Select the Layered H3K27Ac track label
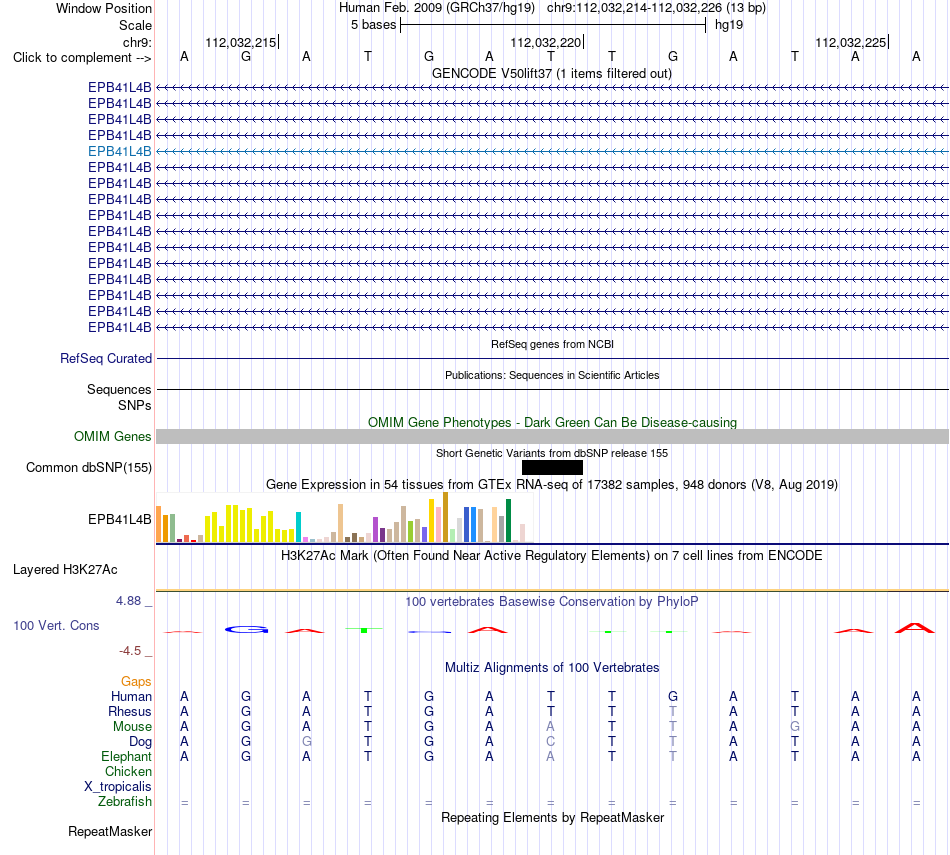The height and width of the screenshot is (855, 950). click(x=65, y=570)
